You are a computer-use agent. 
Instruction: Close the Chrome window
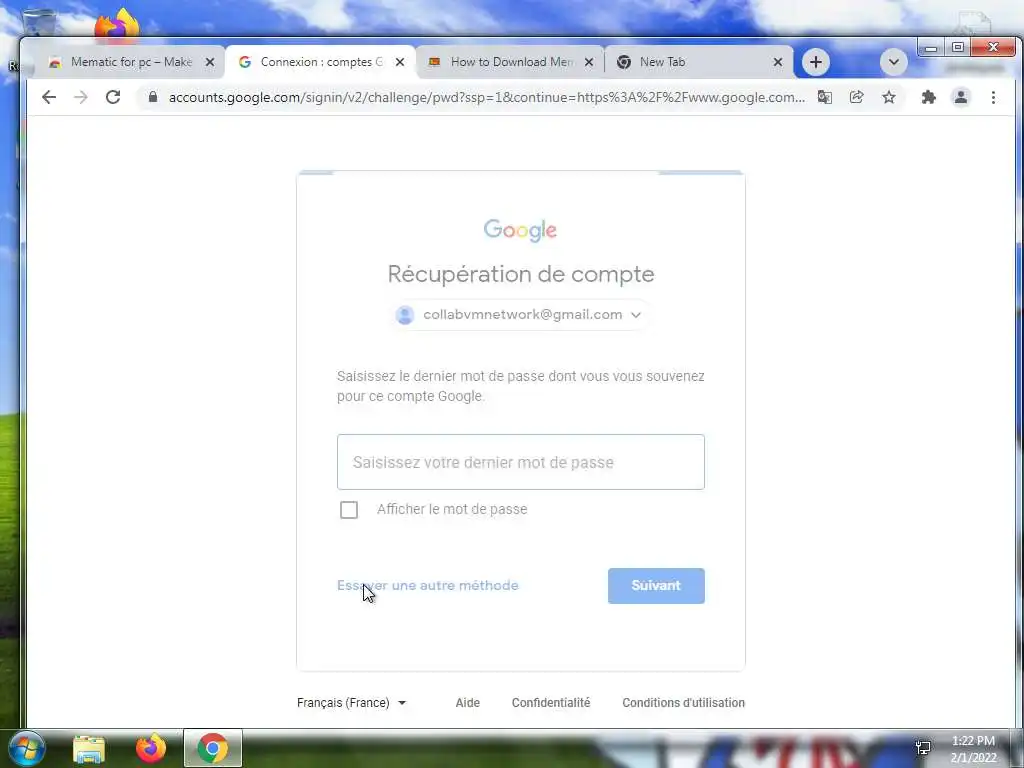coord(993,48)
